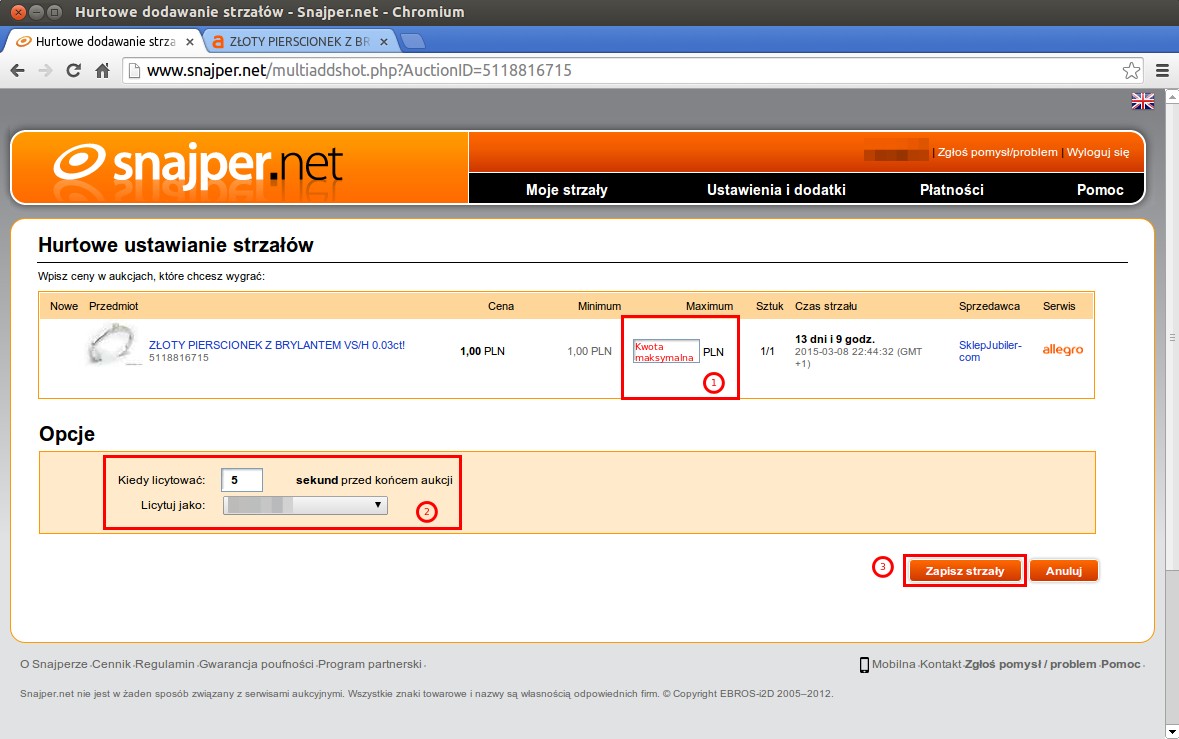
Task: Click the 'Wyloguj się' link
Action: pyautogui.click(x=1097, y=152)
